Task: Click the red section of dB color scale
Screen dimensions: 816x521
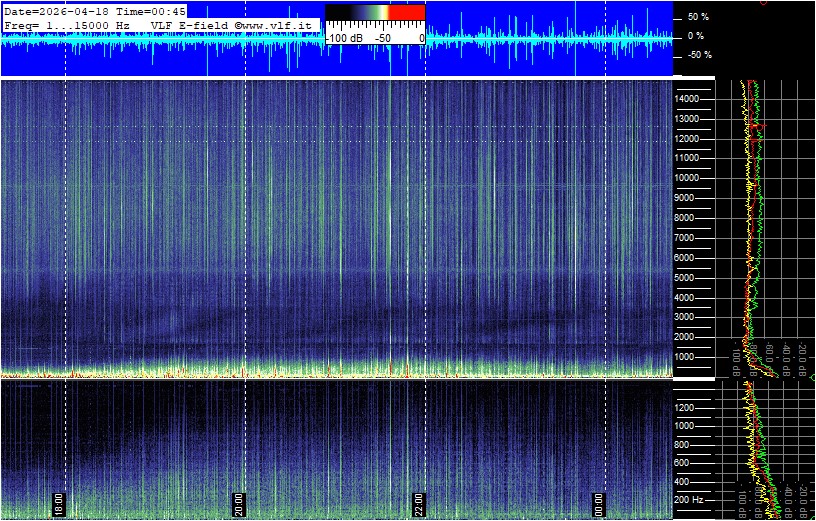Action: click(x=407, y=12)
